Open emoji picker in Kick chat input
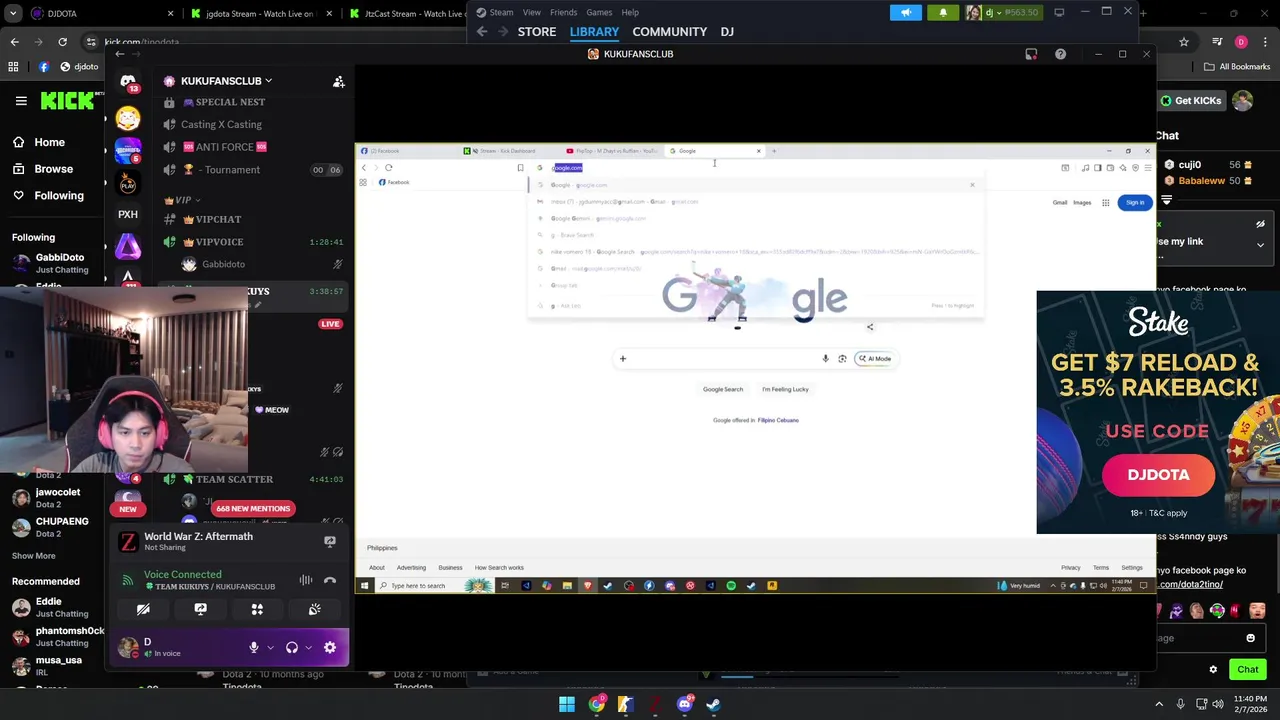Viewport: 1280px width, 720px height. (x=1250, y=638)
